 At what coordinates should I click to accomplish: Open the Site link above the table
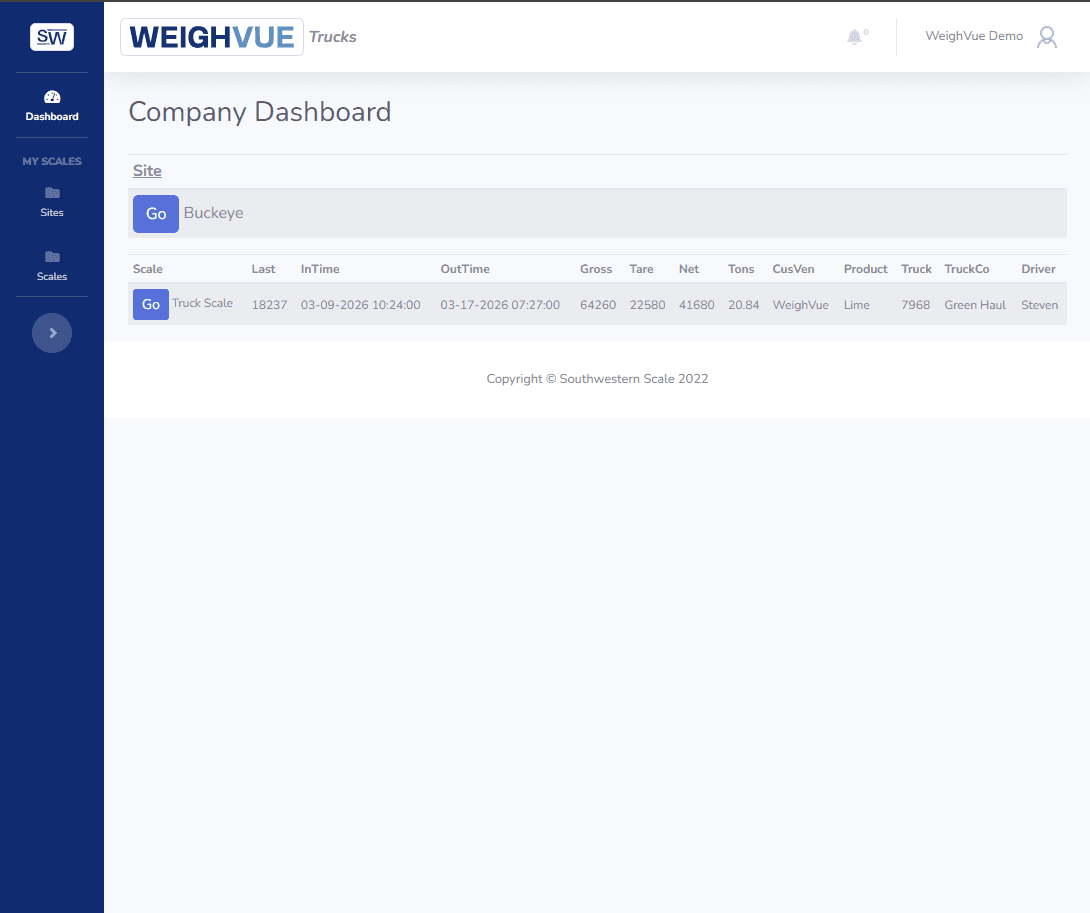[147, 170]
